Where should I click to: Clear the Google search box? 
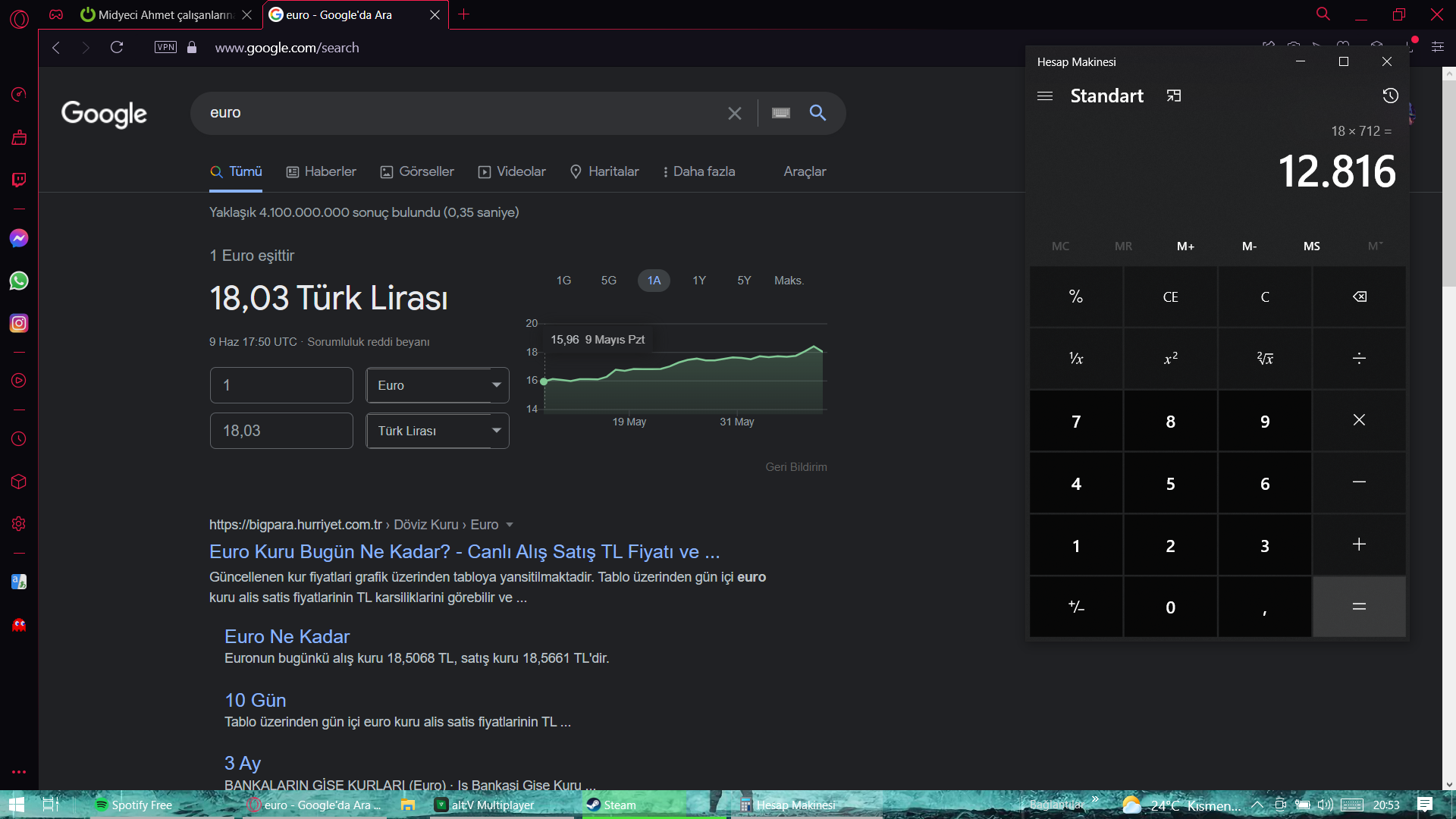(734, 113)
